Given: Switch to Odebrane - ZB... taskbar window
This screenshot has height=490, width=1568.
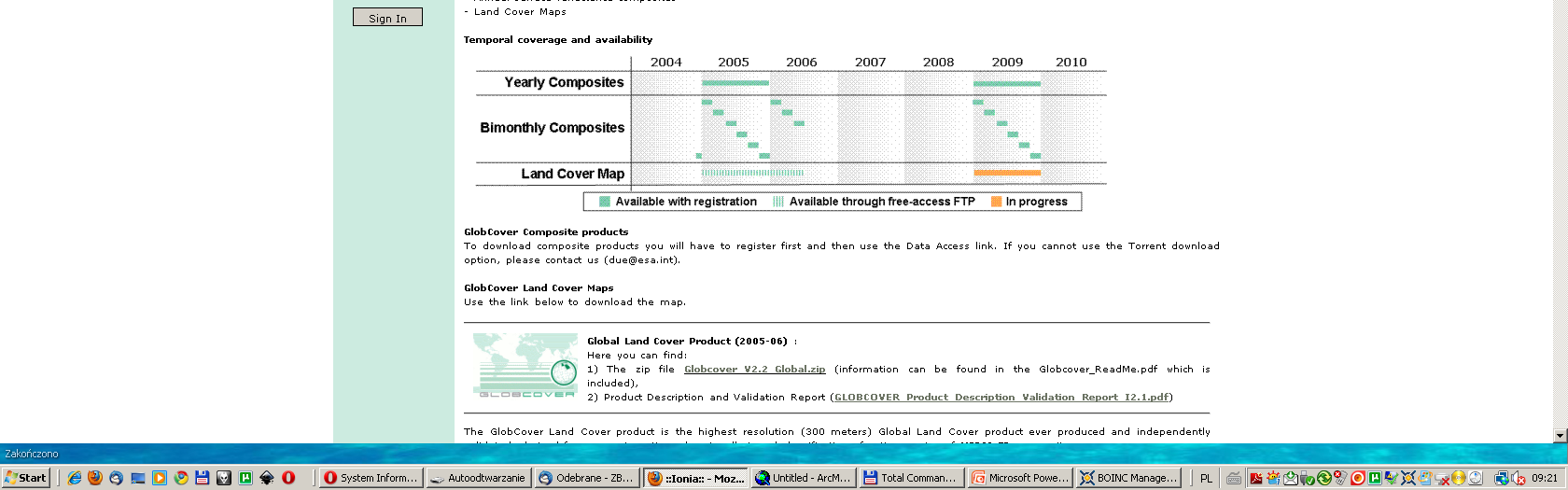Looking at the screenshot, I should 586,478.
